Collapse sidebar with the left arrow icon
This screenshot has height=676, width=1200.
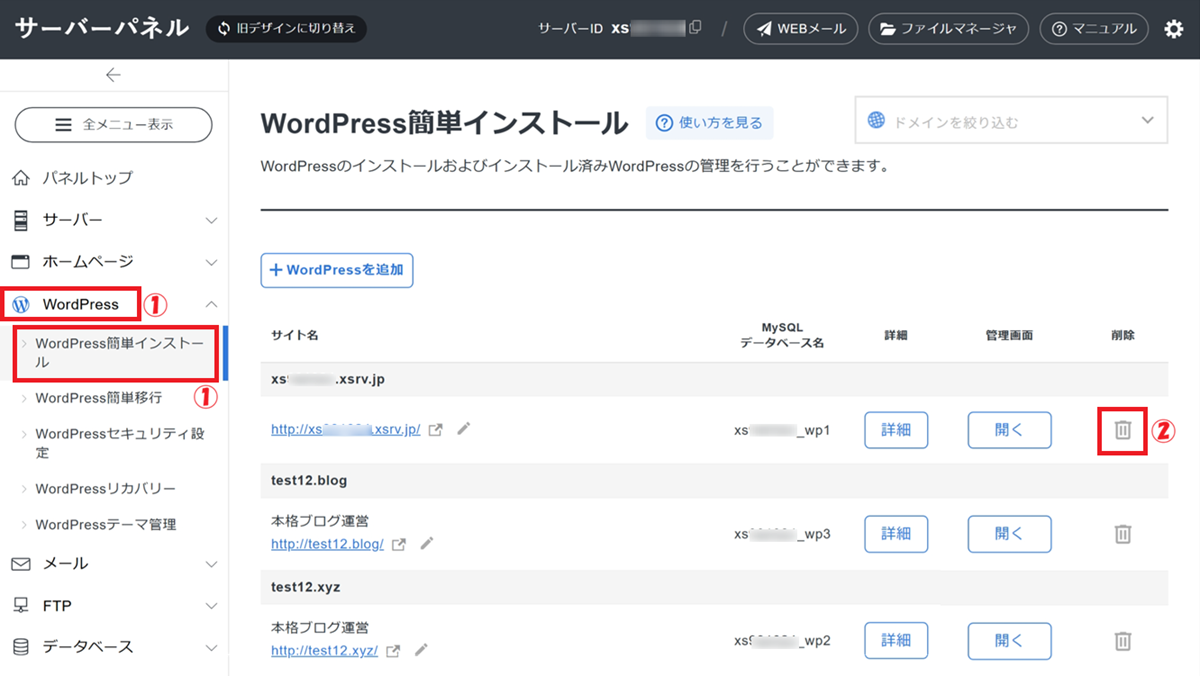click(x=113, y=75)
